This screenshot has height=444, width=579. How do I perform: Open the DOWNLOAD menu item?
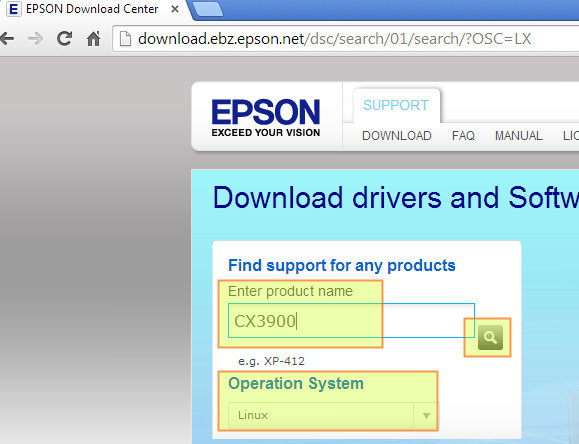[397, 136]
